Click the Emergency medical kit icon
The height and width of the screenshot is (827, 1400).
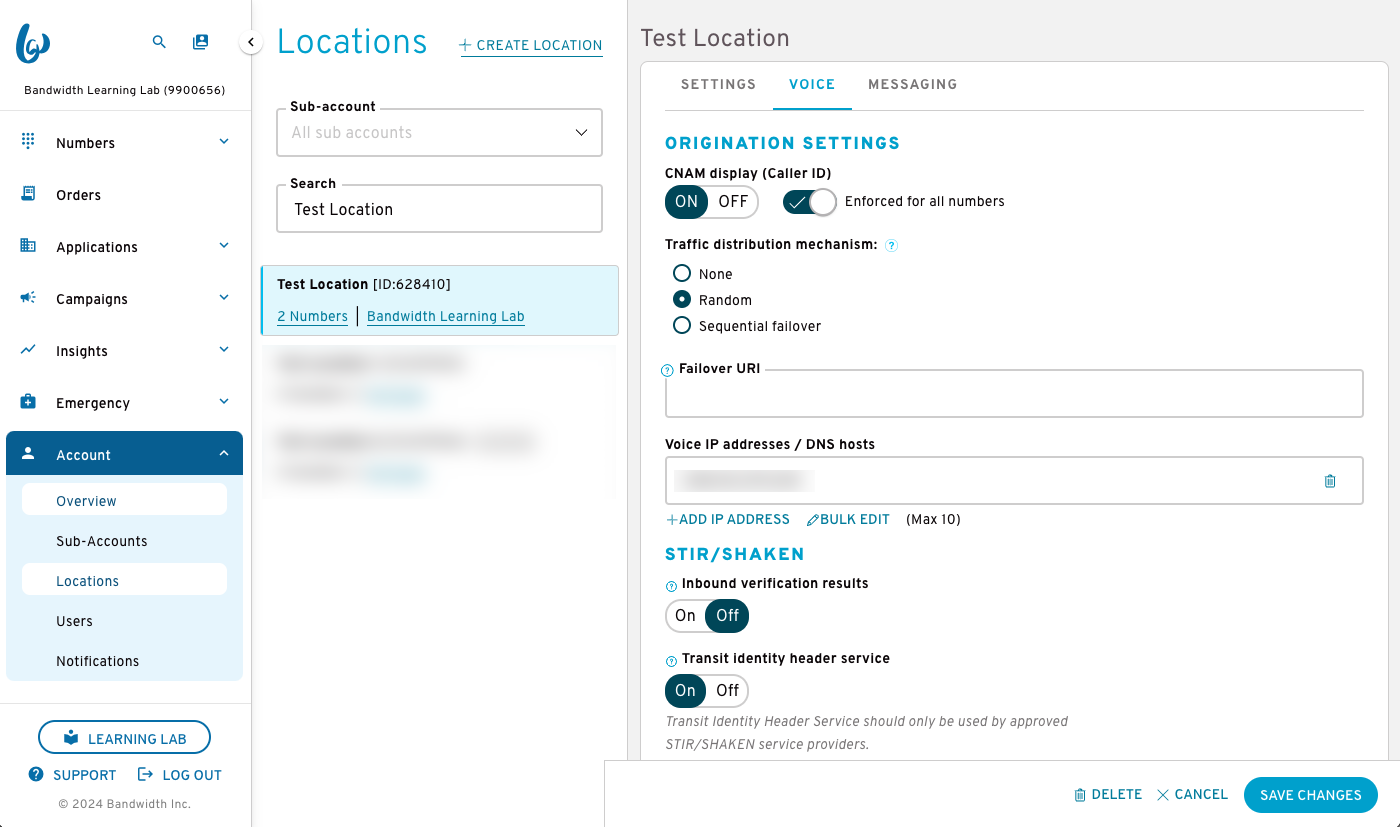point(28,402)
